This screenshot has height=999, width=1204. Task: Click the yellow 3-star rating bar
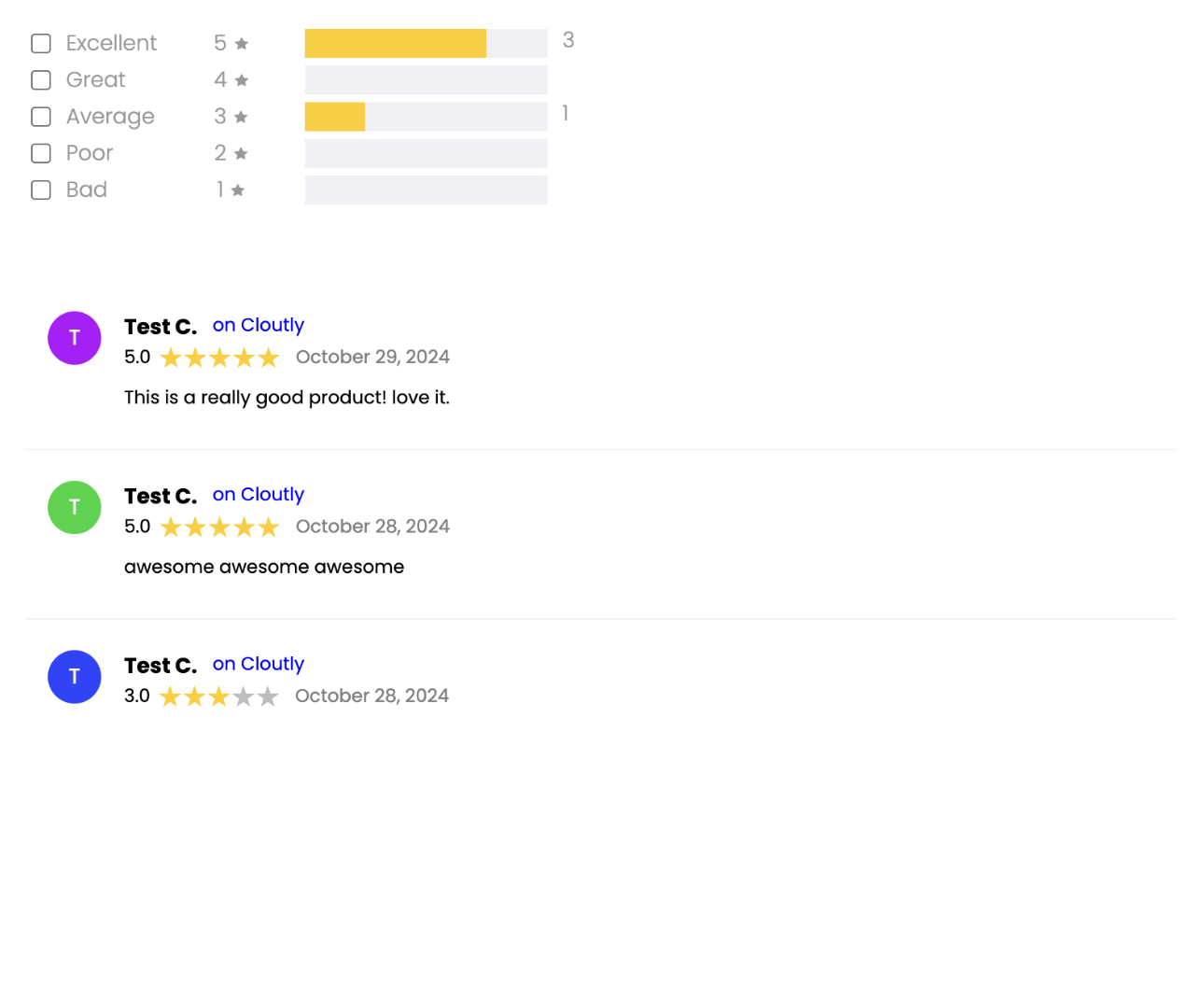[334, 117]
